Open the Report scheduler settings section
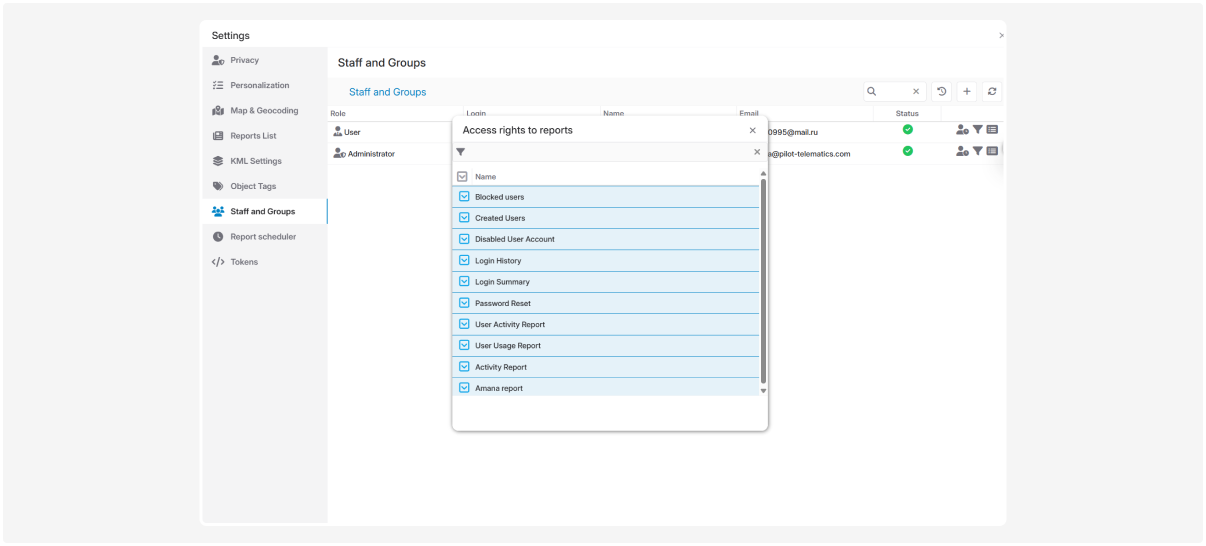 click(263, 237)
